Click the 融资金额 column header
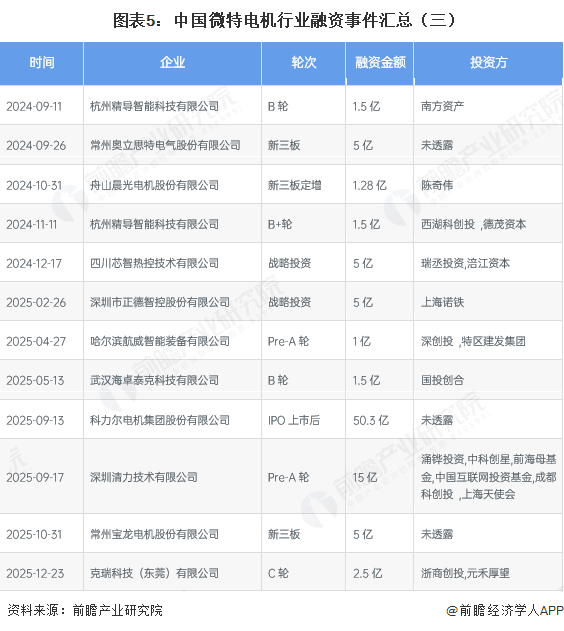This screenshot has width=564, height=631. pos(380,63)
